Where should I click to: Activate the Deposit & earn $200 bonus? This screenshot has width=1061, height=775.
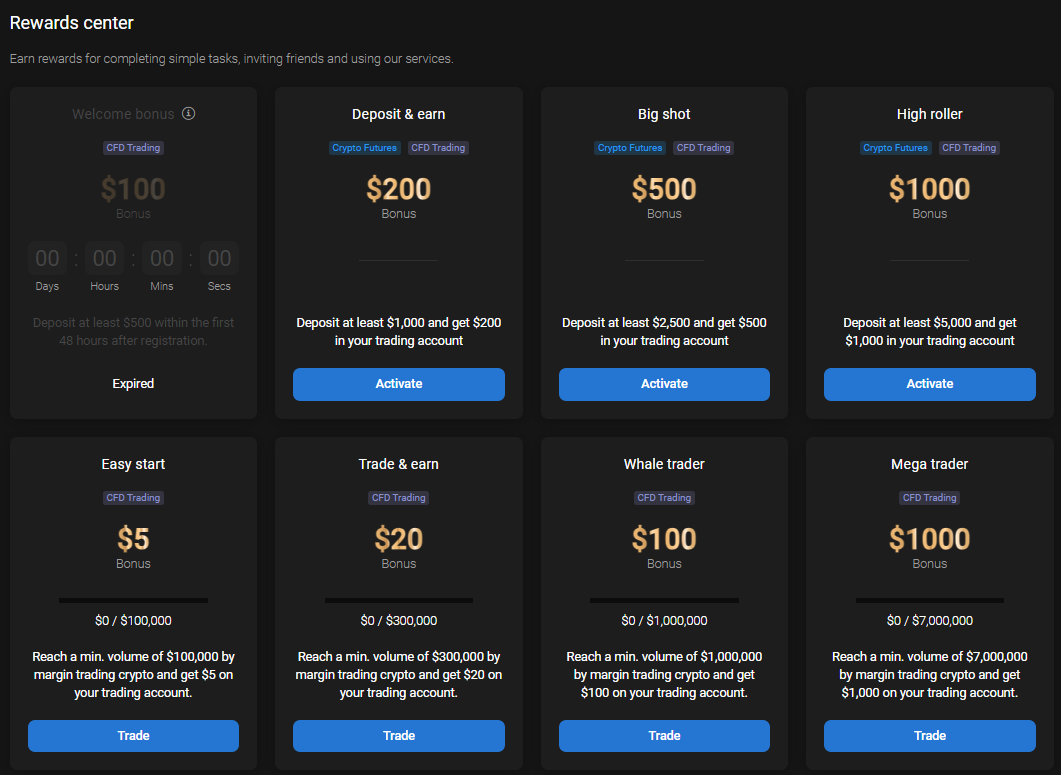point(398,384)
